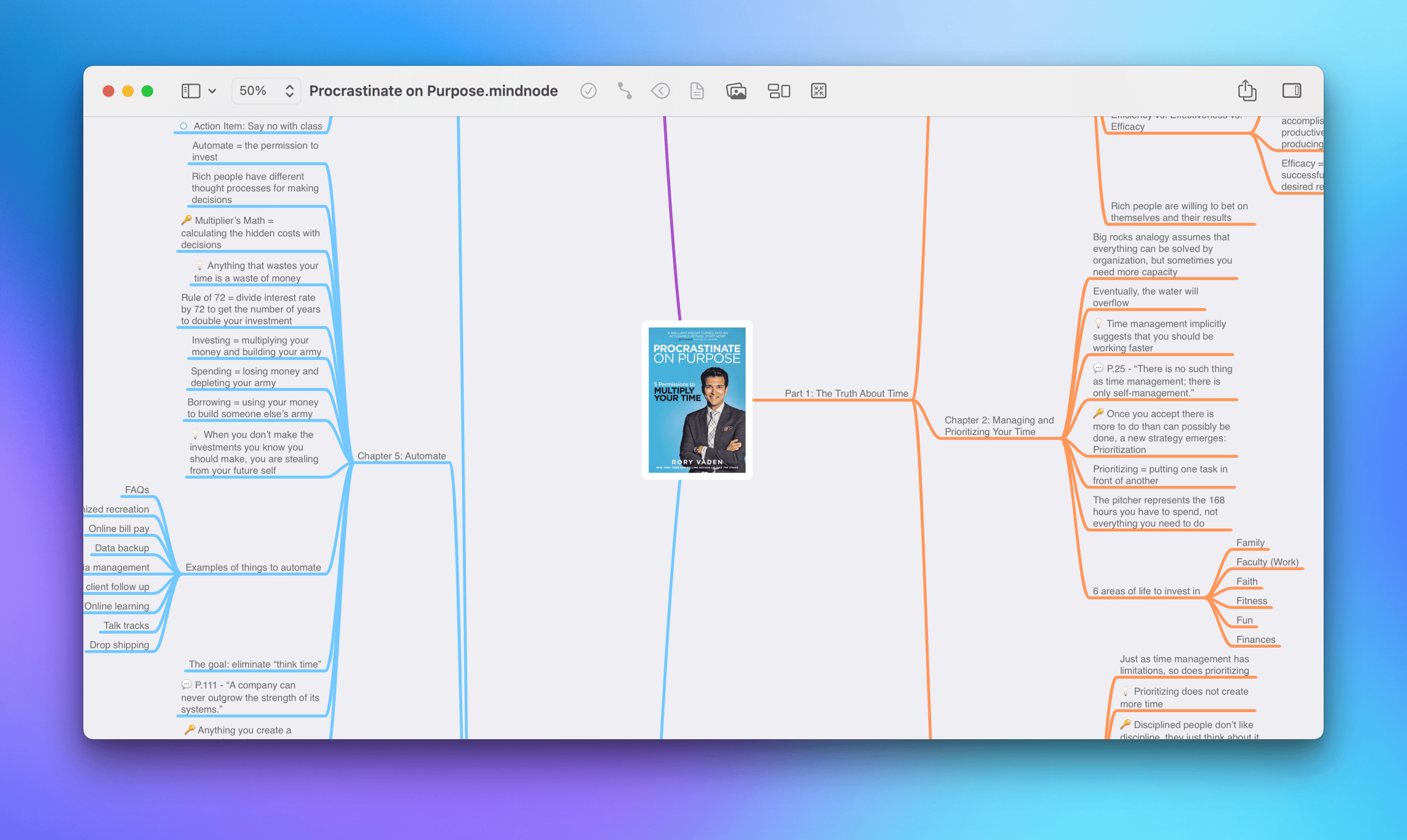1407x840 pixels.
Task: Select the Drop shipping node
Action: (119, 645)
